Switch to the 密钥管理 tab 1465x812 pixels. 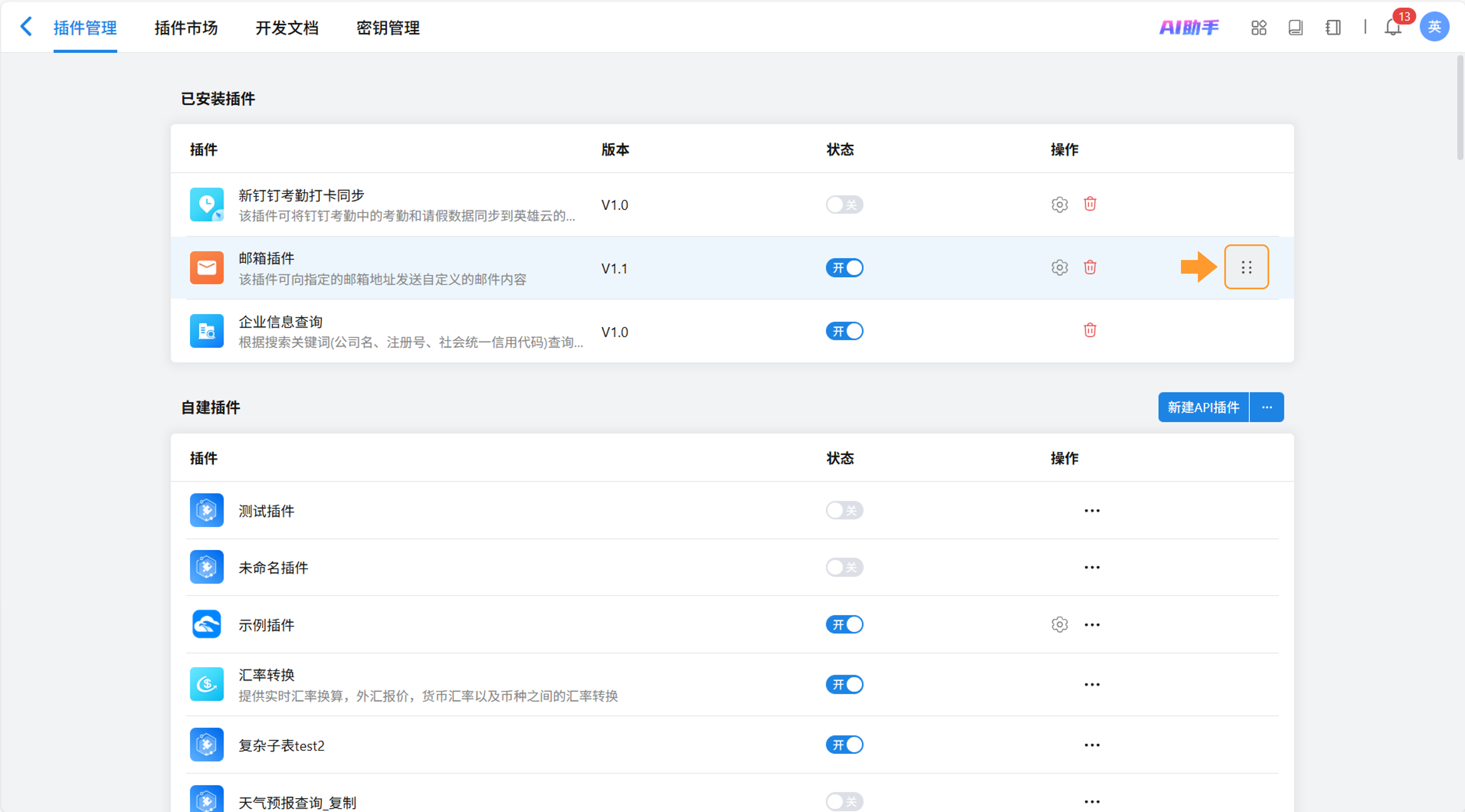(388, 27)
